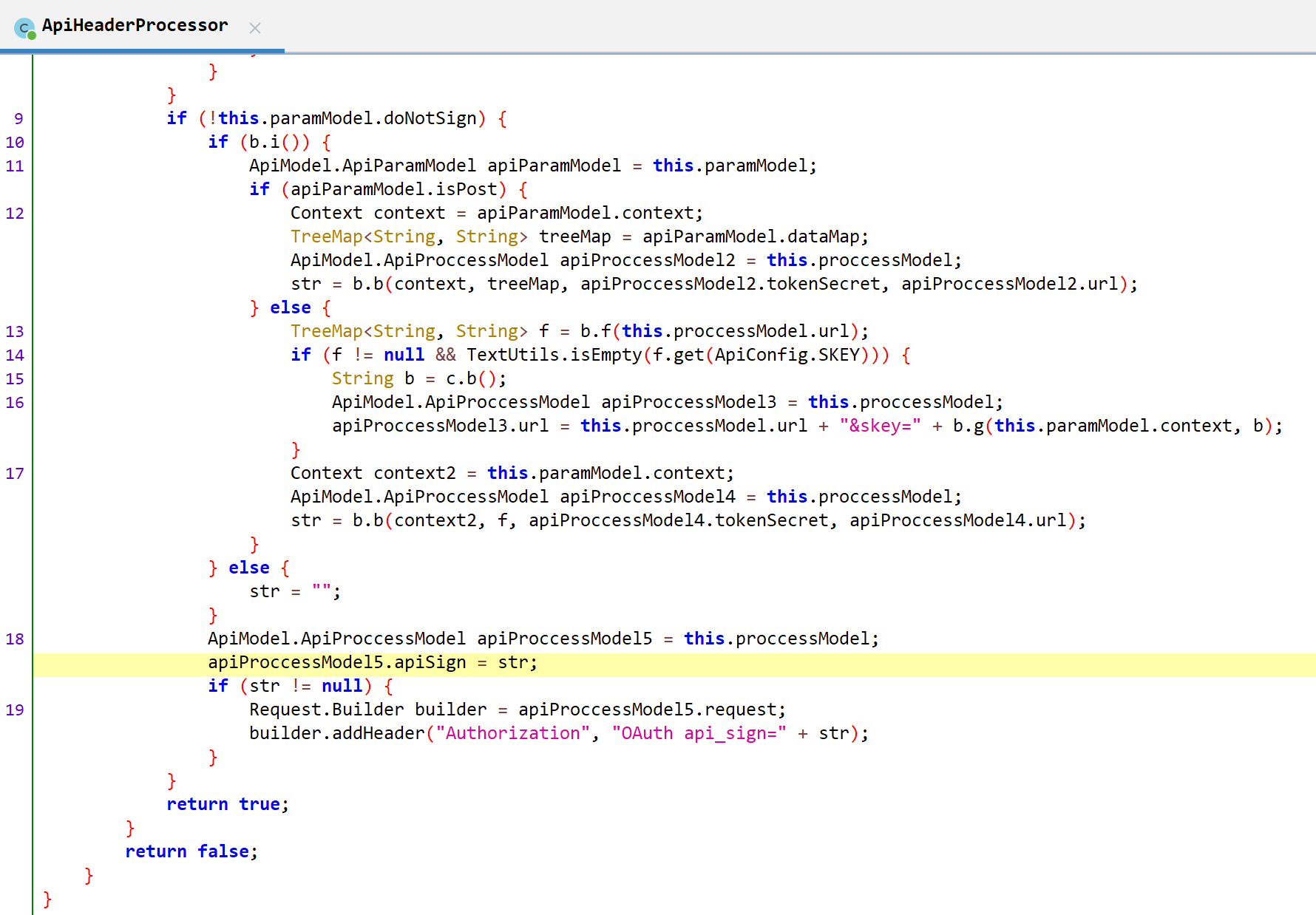Click the ApiHeaderProcessor class icon in tab
Screen dimensions: 1316x915
point(24,28)
